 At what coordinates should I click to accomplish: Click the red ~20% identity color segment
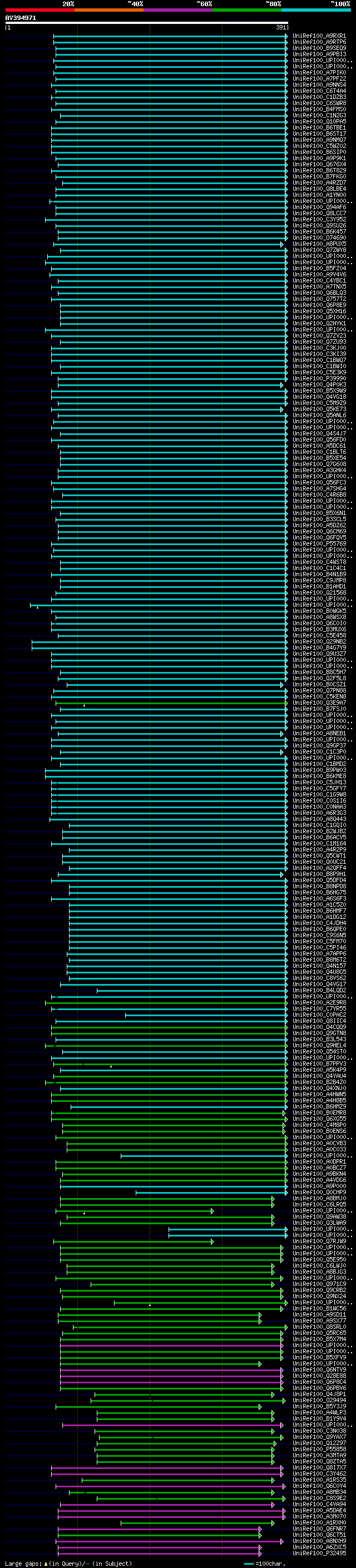39,10
